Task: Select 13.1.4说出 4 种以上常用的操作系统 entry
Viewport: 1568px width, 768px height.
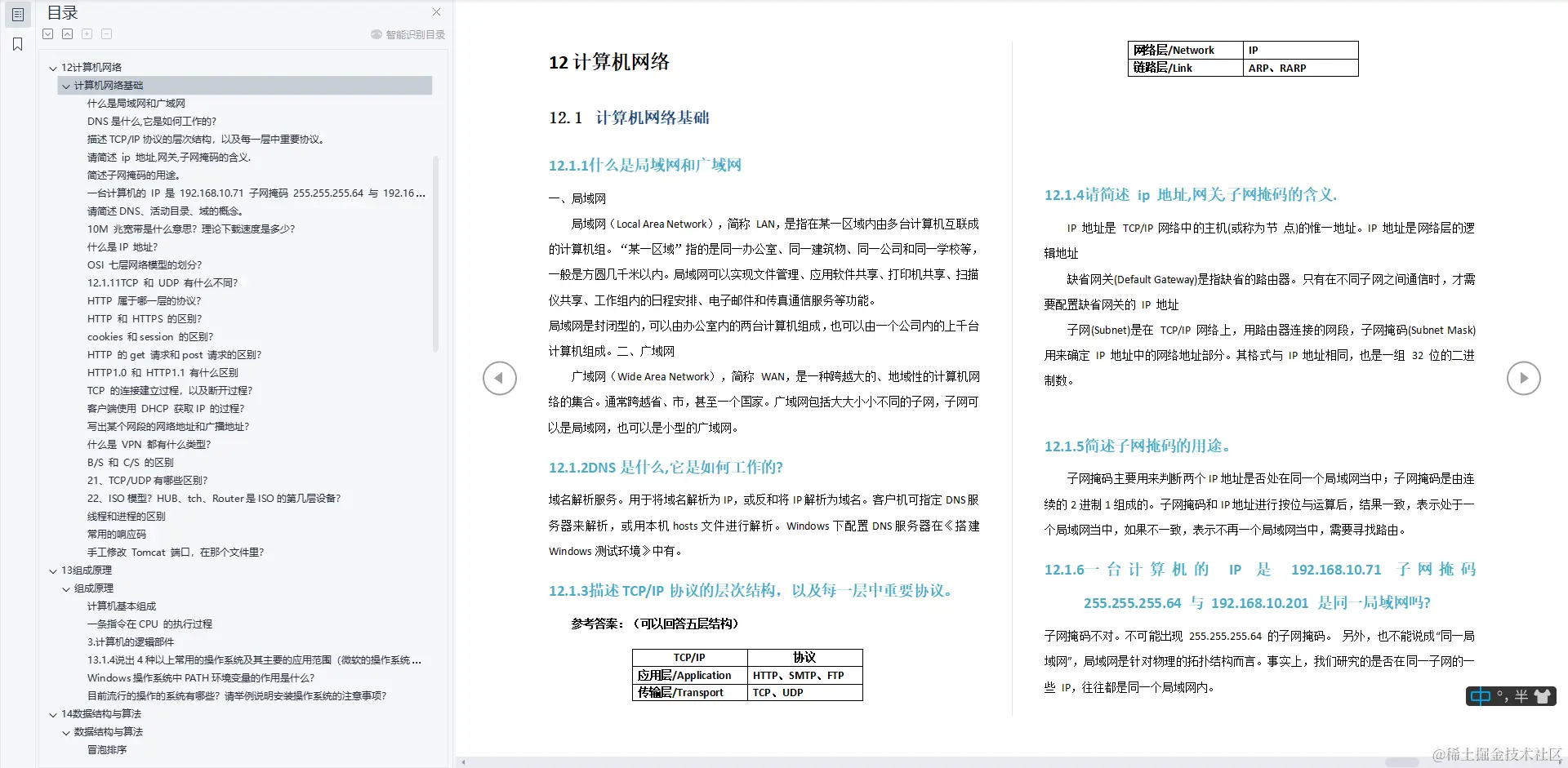Action: (255, 660)
